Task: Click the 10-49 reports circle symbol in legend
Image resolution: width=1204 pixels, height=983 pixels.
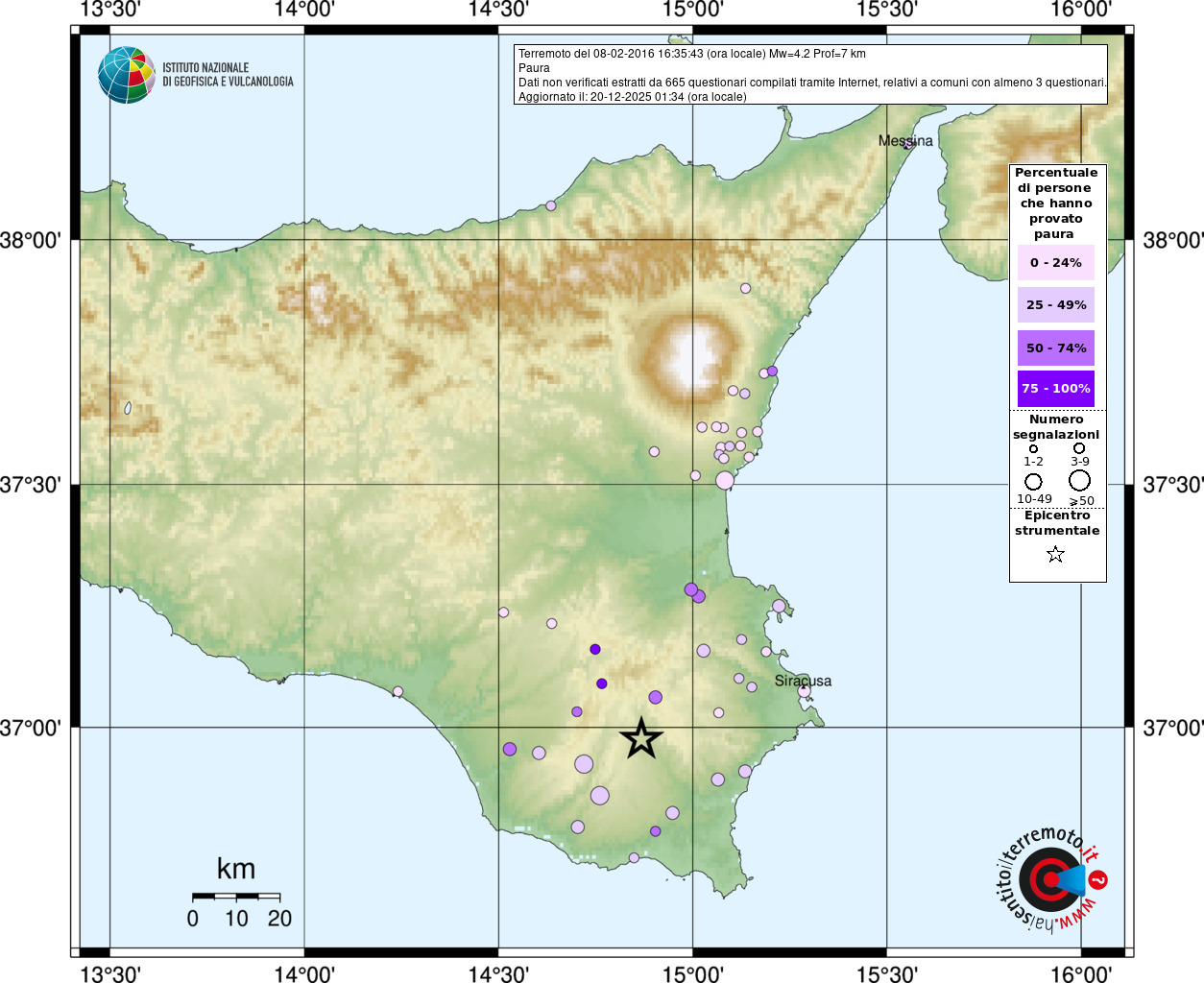Action: [x=1033, y=481]
